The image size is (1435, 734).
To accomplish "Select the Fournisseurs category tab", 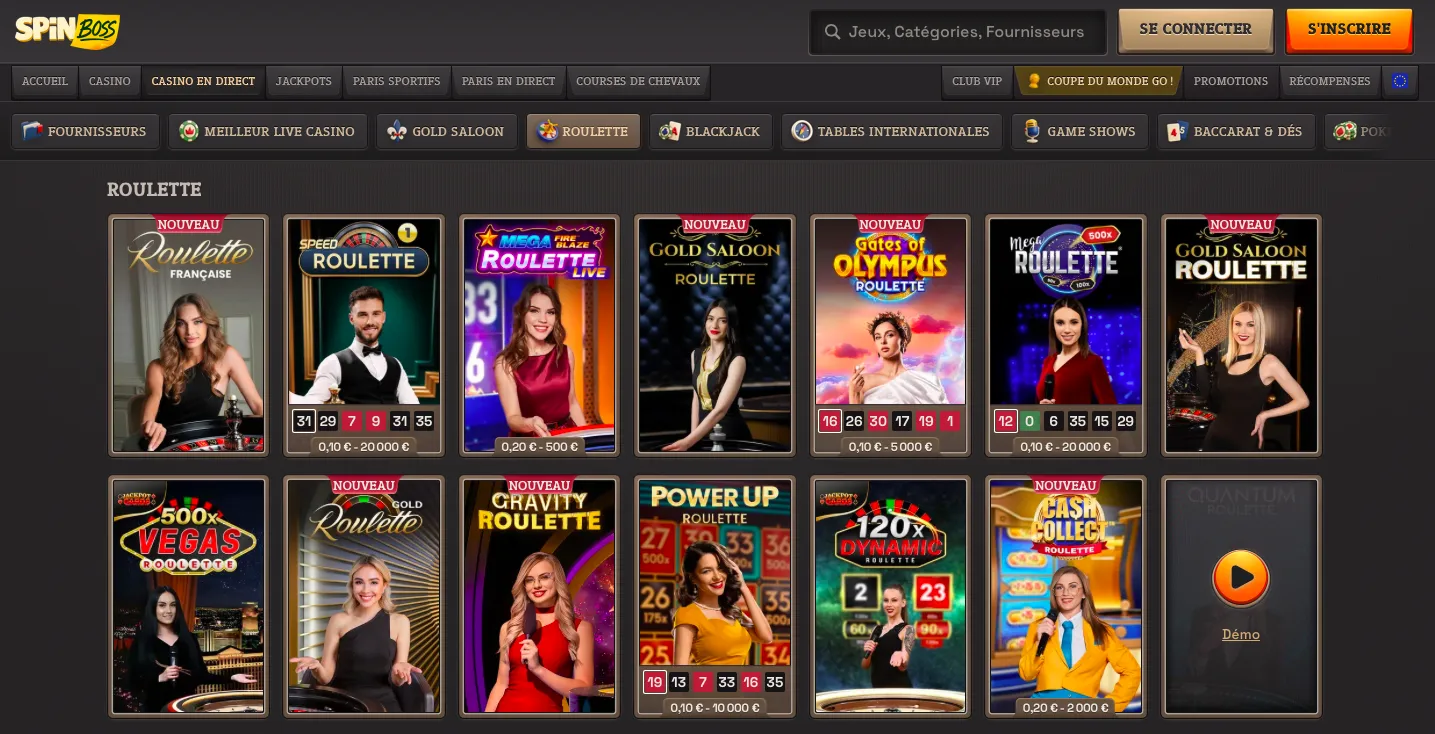I will tap(85, 131).
